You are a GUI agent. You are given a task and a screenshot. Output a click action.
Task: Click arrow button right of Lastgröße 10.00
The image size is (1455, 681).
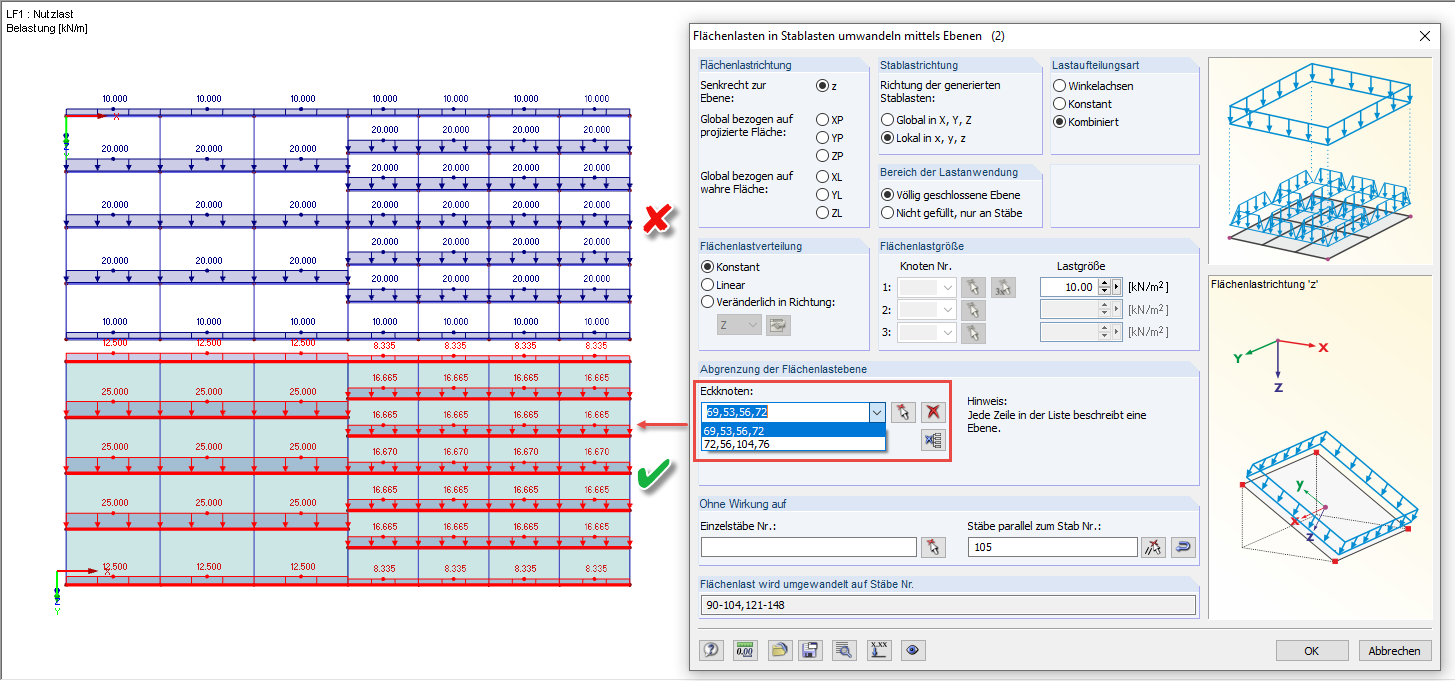point(1118,287)
